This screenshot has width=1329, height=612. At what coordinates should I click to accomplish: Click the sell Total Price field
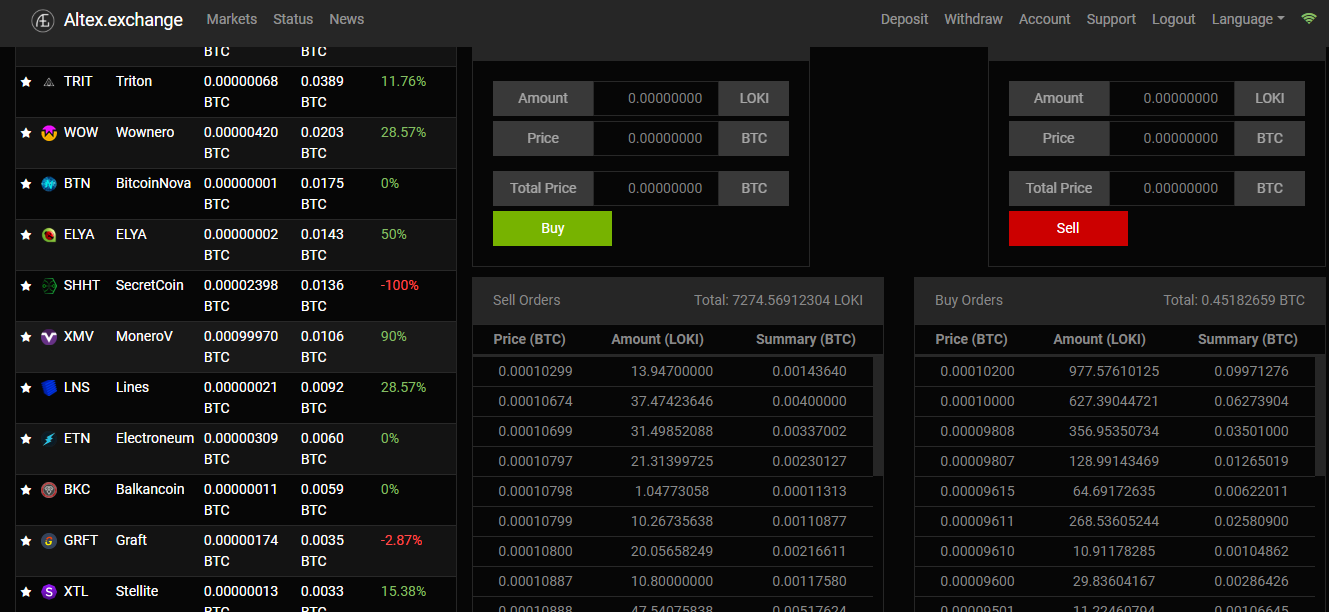coord(1172,188)
